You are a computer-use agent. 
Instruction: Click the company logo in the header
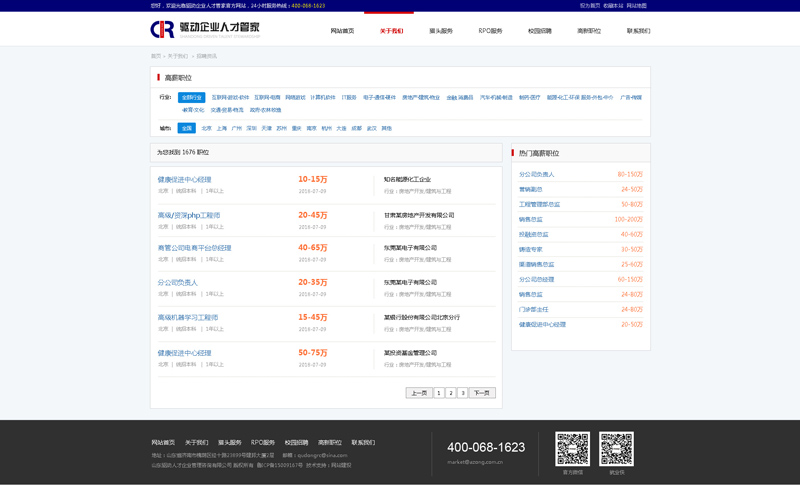pos(205,29)
